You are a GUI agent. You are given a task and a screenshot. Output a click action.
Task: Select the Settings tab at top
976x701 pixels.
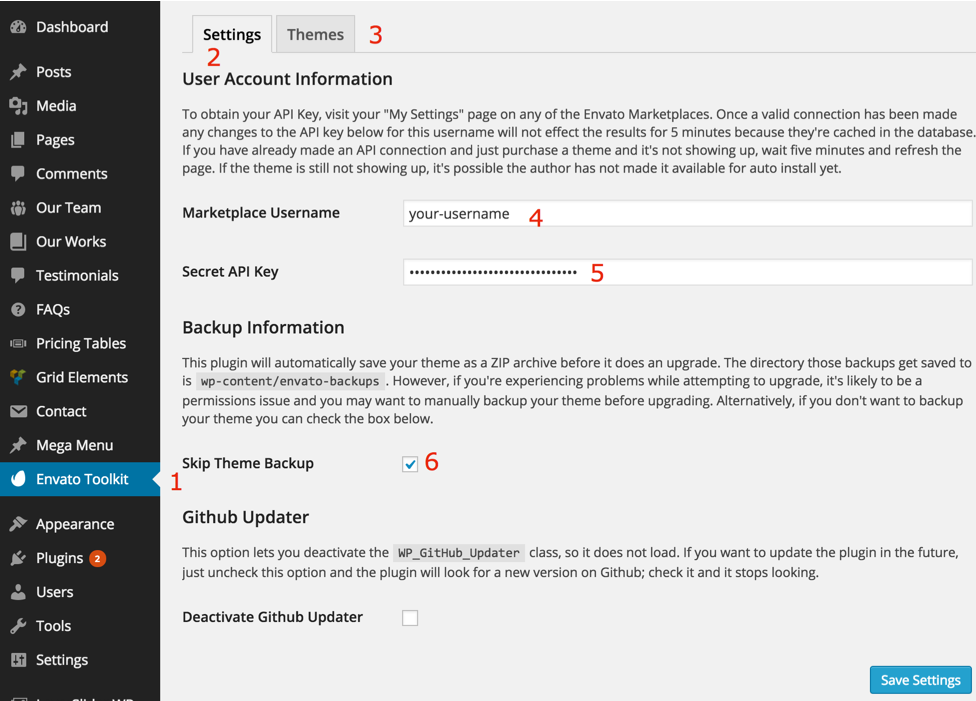click(232, 34)
